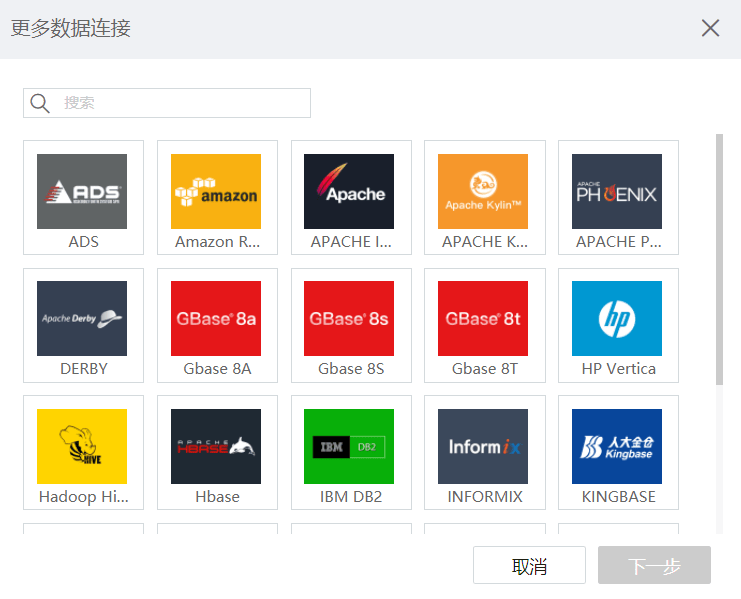Click the "IBM DB2" label
The height and width of the screenshot is (599, 741).
tap(351, 497)
